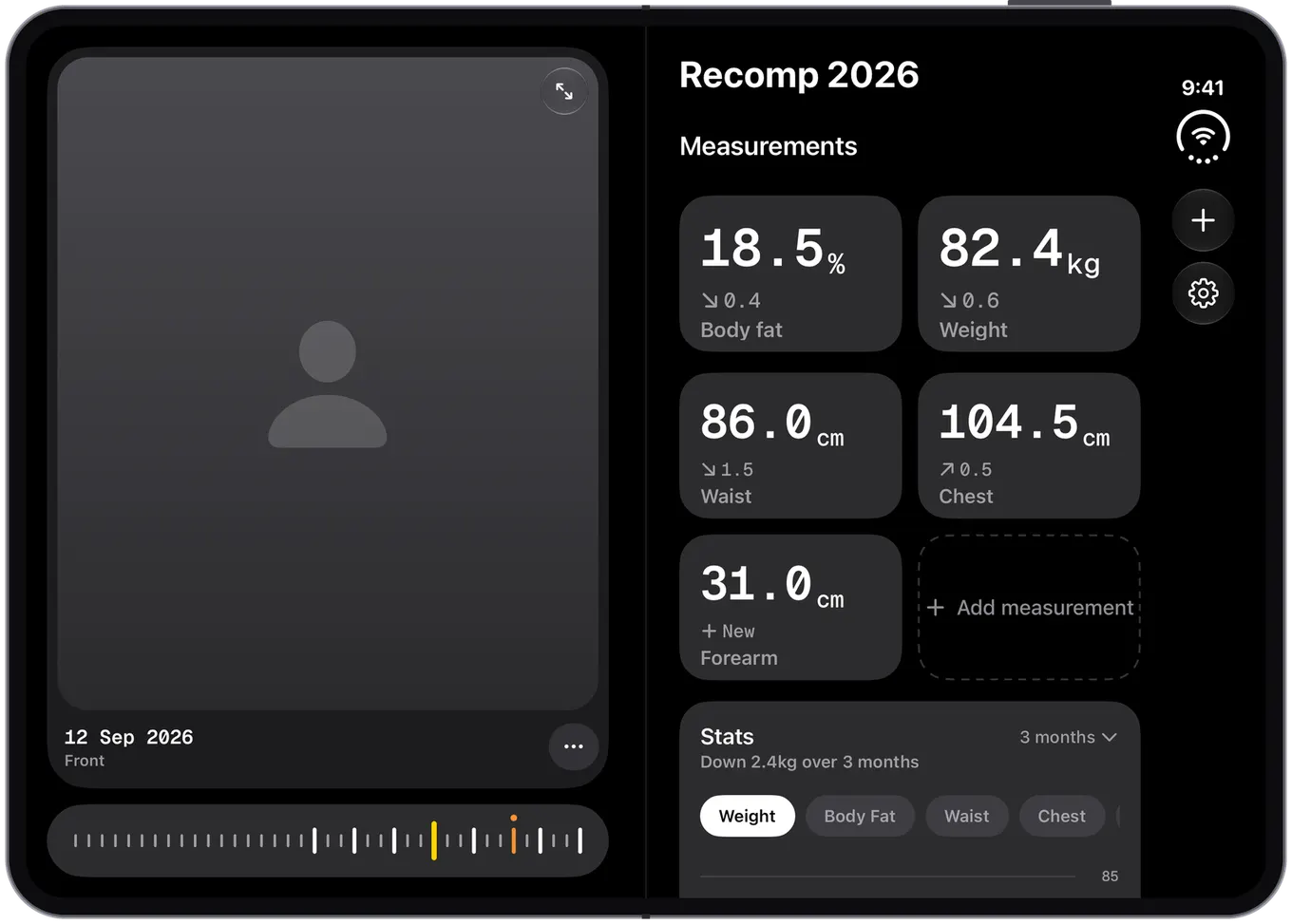Open settings with the gear icon
Screen dimensions: 1292x924
tap(1203, 293)
